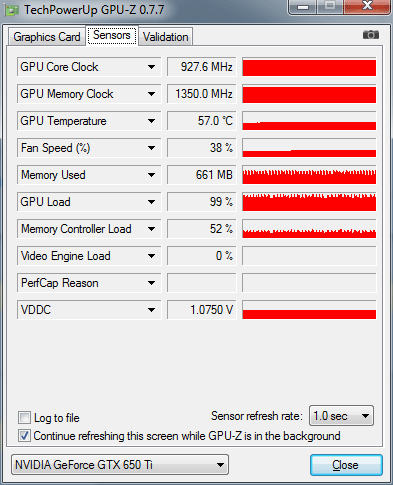Viewport: 393px width, 485px height.
Task: Open the Validation tab
Action: [165, 37]
